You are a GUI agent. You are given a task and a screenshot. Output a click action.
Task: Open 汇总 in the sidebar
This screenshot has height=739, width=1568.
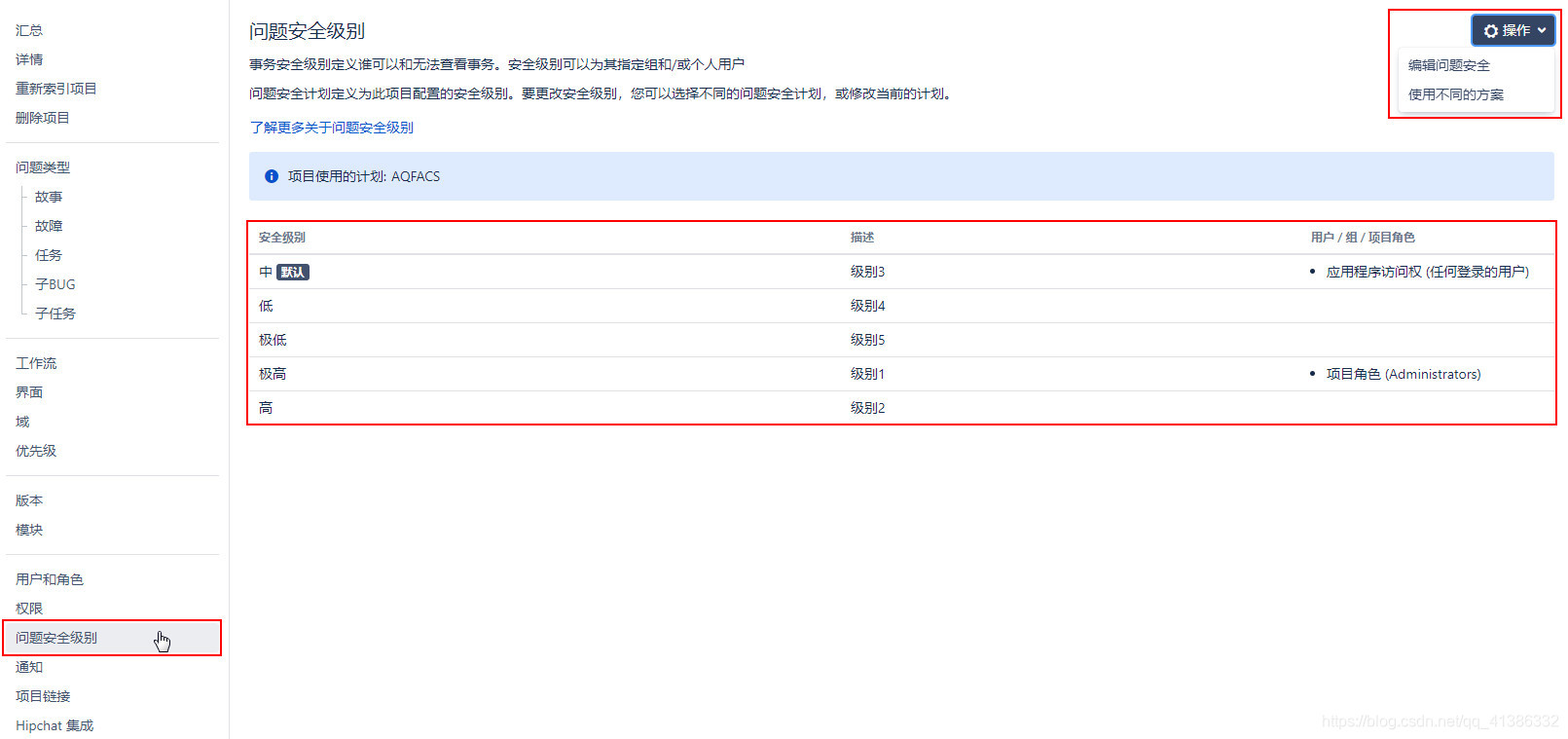click(x=29, y=30)
